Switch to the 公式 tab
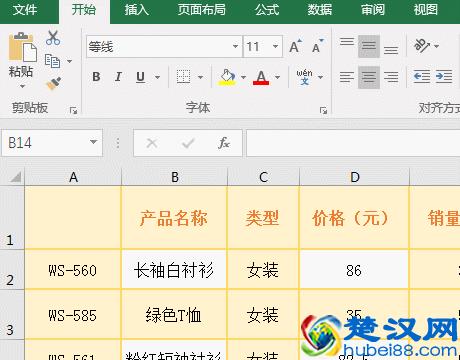Image resolution: width=460 pixels, height=360 pixels. pos(267,9)
